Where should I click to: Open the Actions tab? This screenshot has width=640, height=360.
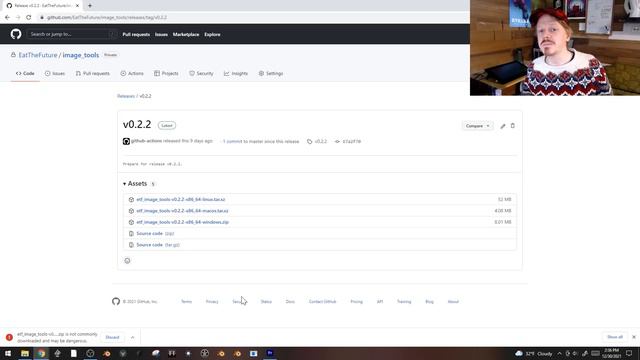[132, 73]
